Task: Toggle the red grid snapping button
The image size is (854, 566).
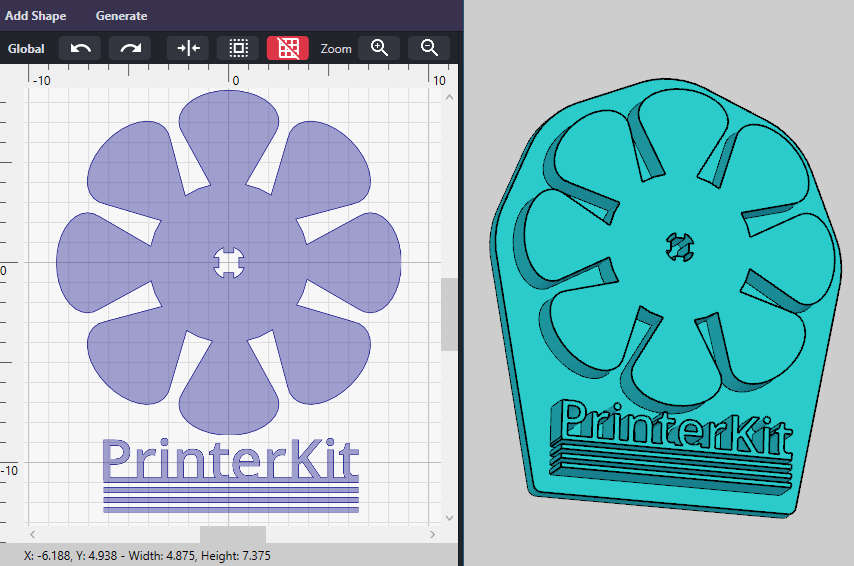Action: [288, 48]
